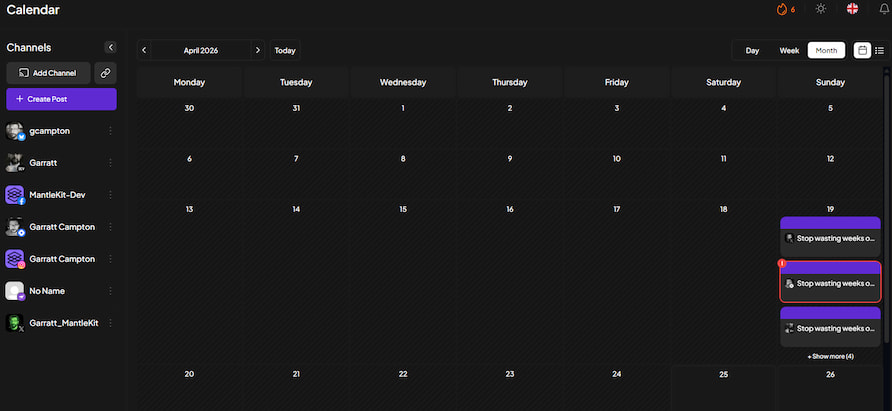Click the Monday column header
Screen dimensions: 892x411
[189, 82]
